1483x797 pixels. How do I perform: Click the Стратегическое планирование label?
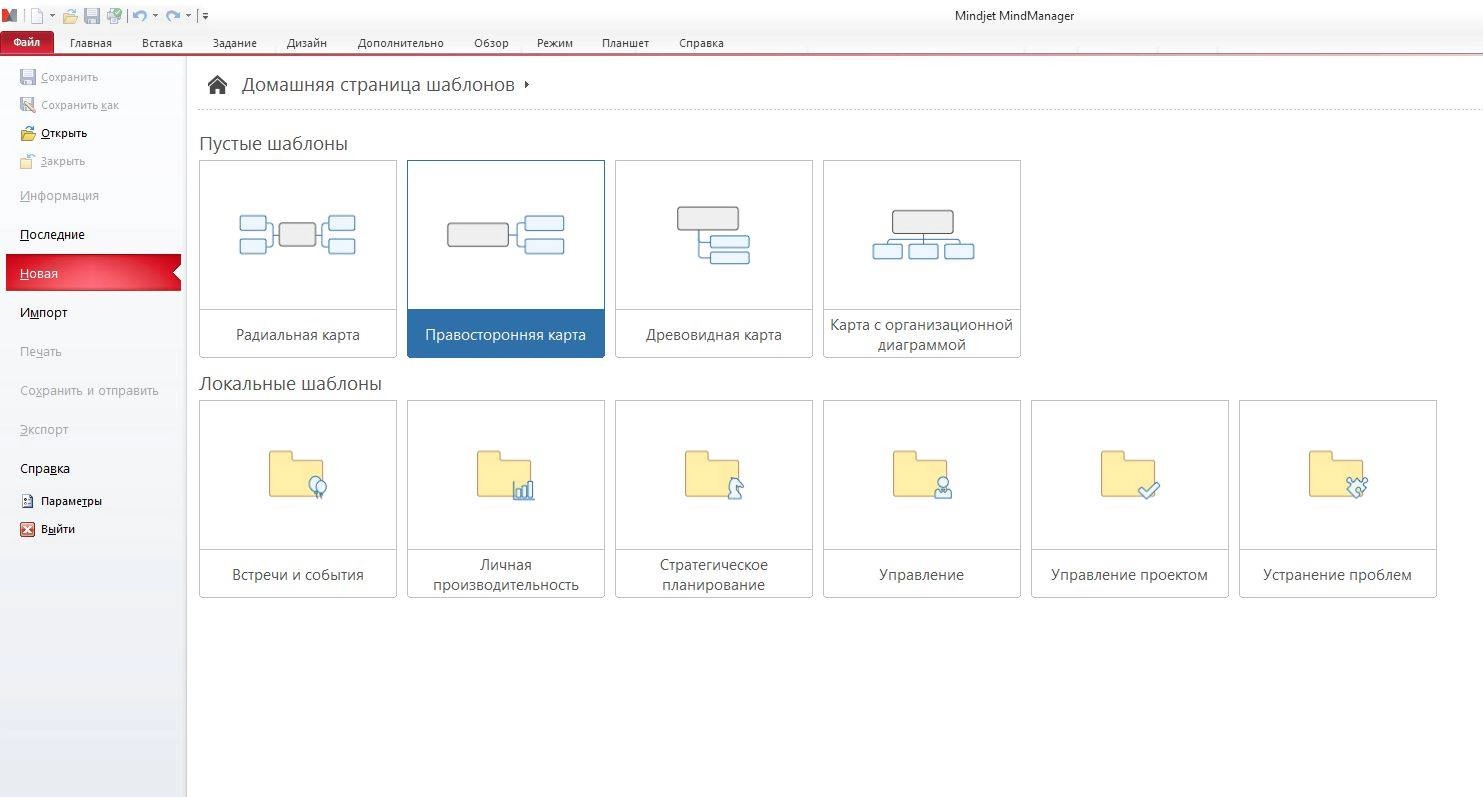click(x=714, y=575)
